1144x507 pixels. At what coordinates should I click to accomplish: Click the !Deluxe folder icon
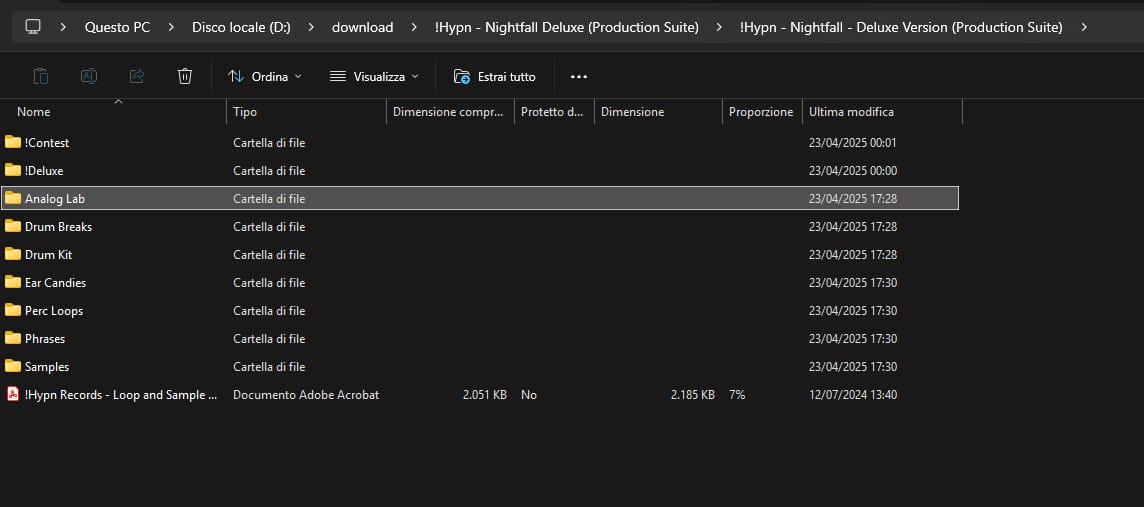pos(12,170)
